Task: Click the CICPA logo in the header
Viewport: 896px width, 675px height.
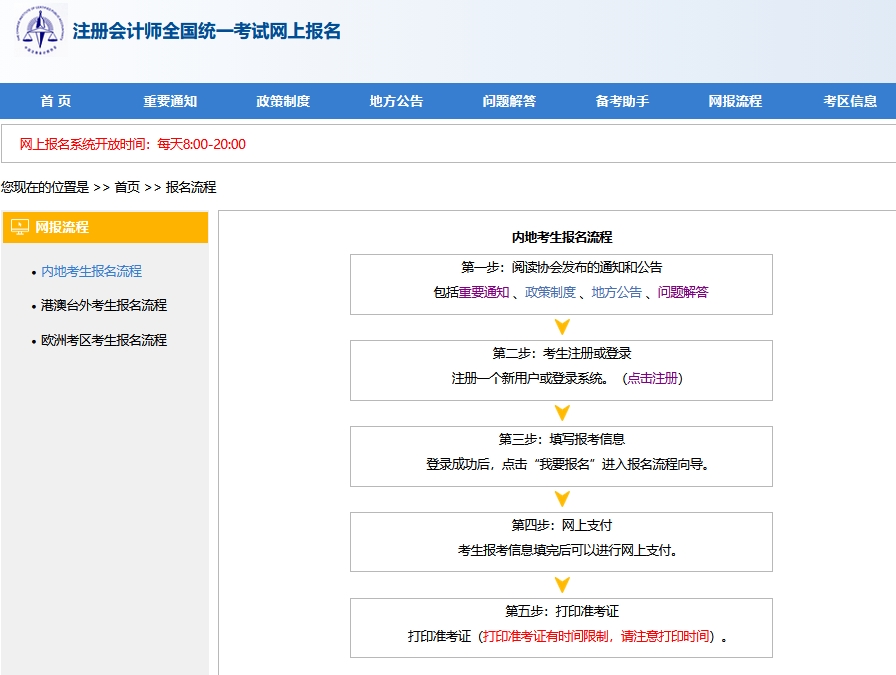Action: click(x=40, y=30)
